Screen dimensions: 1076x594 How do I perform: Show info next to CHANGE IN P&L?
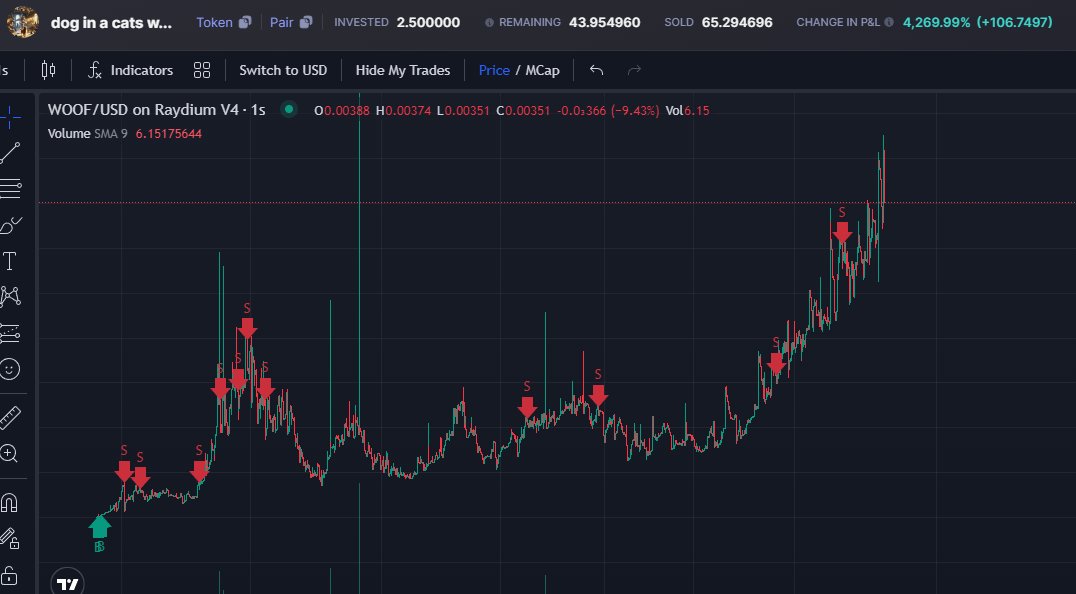[x=889, y=22]
